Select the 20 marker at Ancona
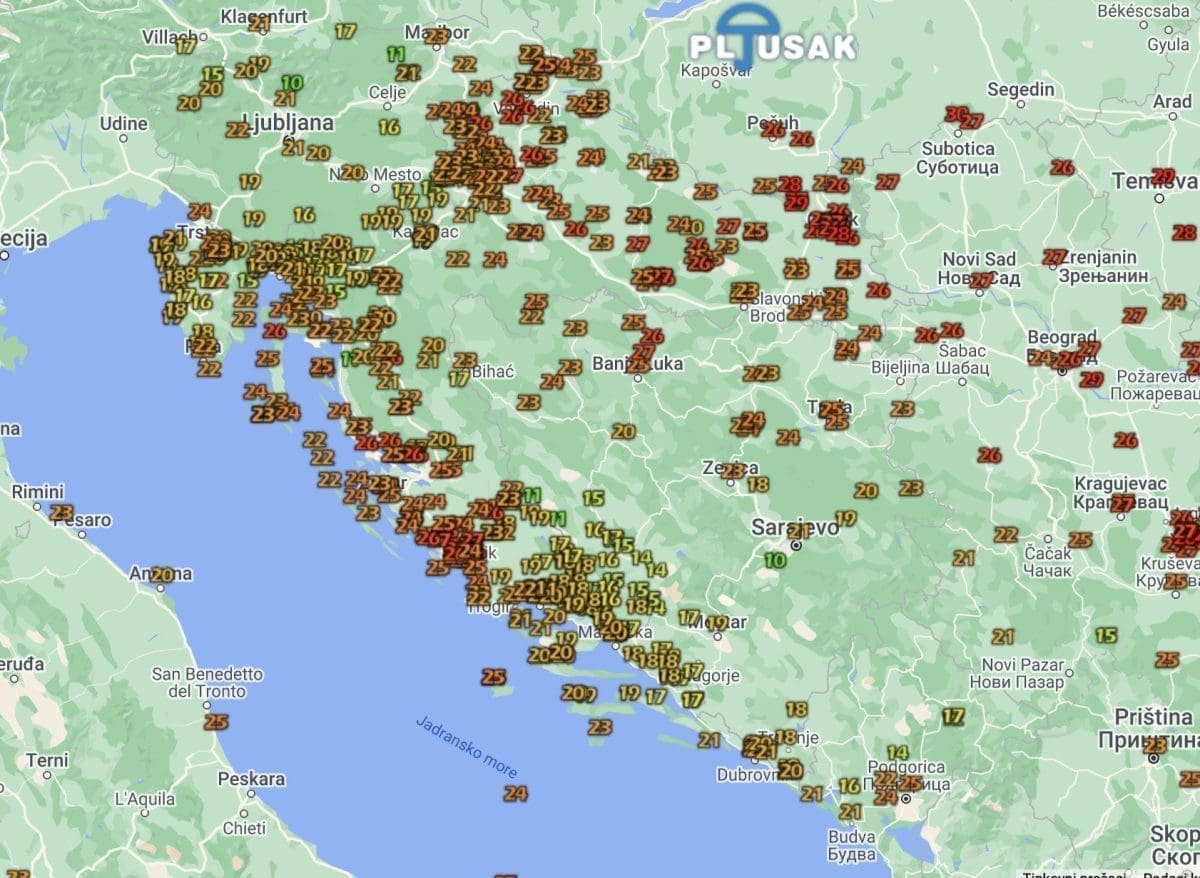 (163, 575)
